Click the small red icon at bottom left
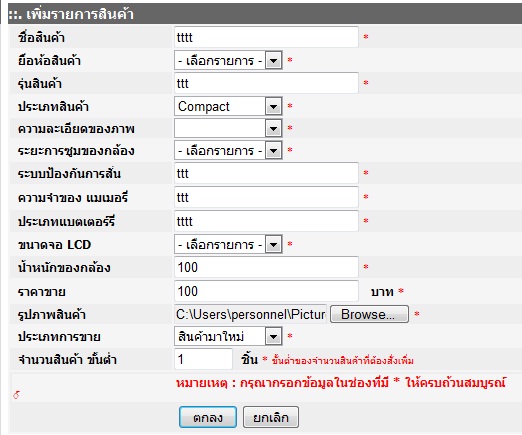Screen dimensions: 522x435 click(16, 395)
